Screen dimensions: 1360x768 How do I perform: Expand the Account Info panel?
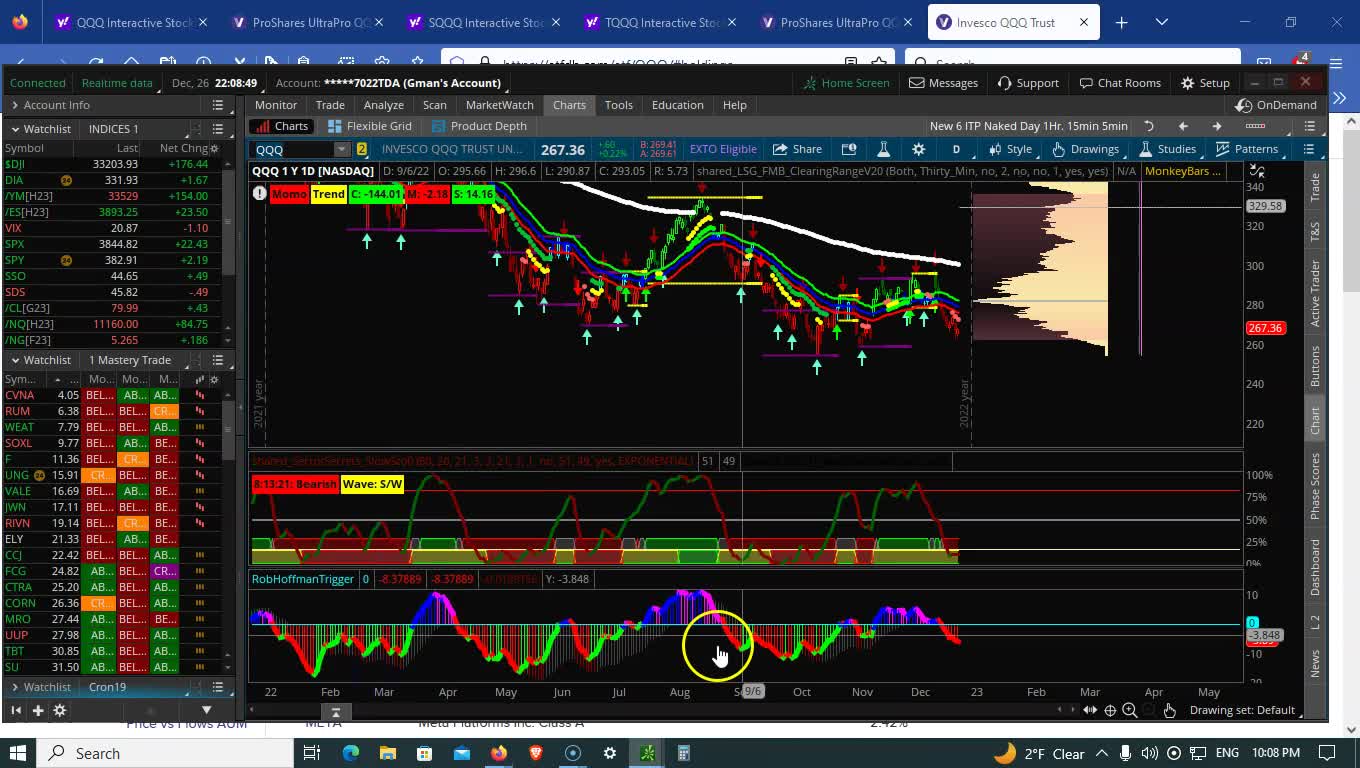[14, 105]
